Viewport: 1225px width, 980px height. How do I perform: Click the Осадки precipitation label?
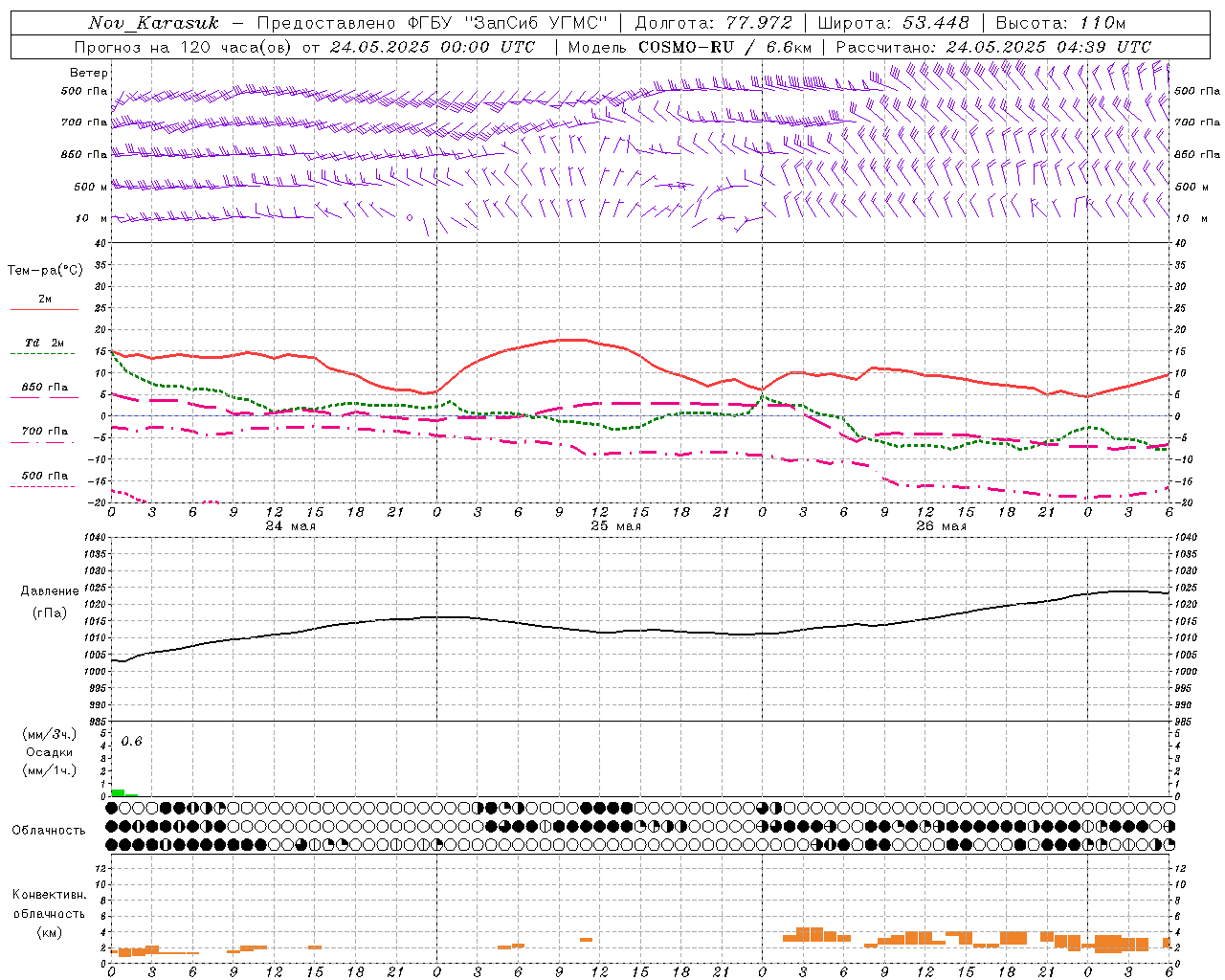point(50,752)
